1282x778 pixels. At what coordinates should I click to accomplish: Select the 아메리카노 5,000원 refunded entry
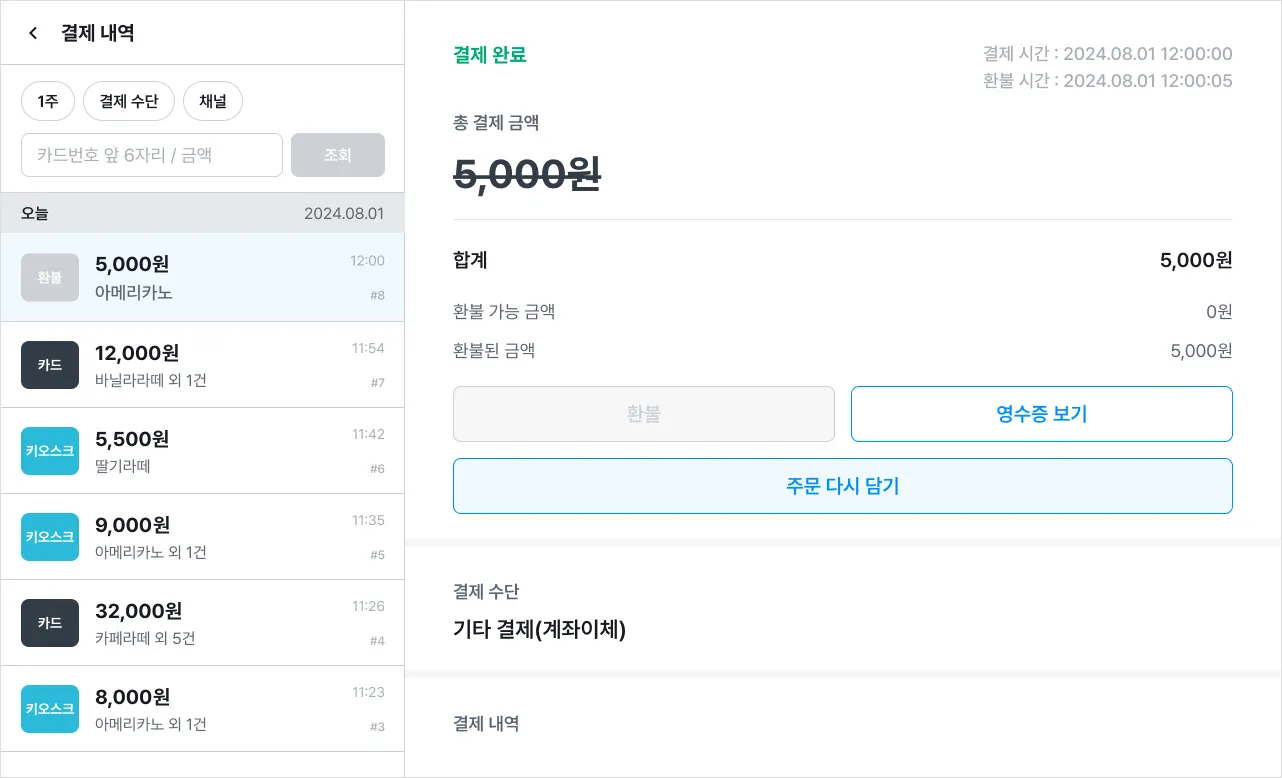[x=230, y=278]
